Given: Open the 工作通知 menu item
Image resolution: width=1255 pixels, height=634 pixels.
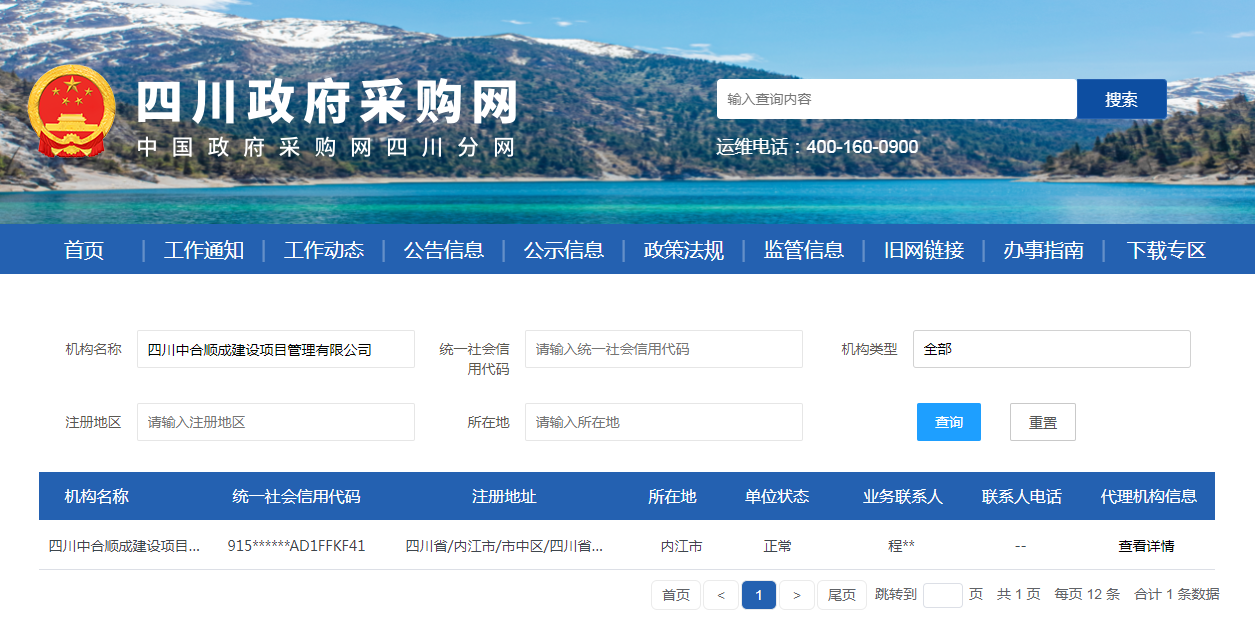Looking at the screenshot, I should click(204, 250).
